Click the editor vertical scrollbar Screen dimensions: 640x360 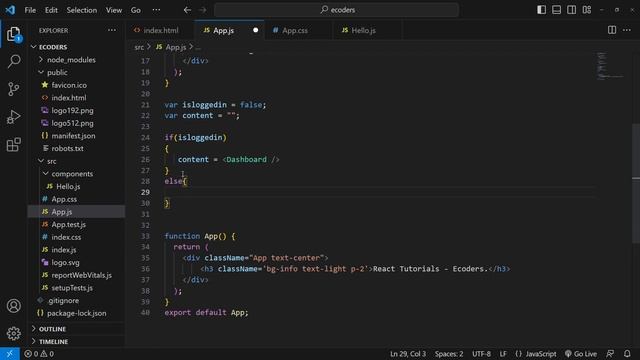pyautogui.click(x=636, y=184)
